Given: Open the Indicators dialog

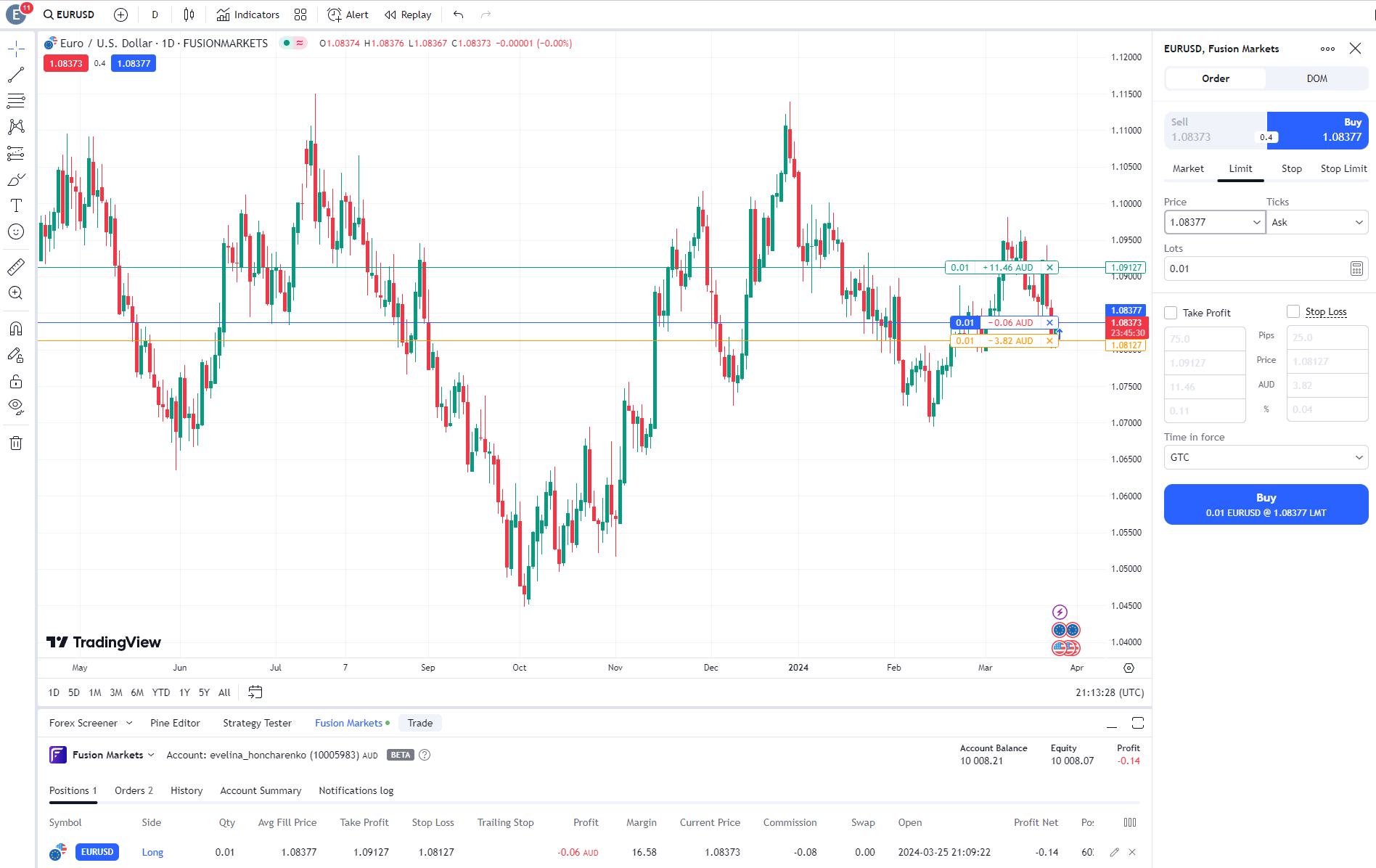Looking at the screenshot, I should [248, 15].
